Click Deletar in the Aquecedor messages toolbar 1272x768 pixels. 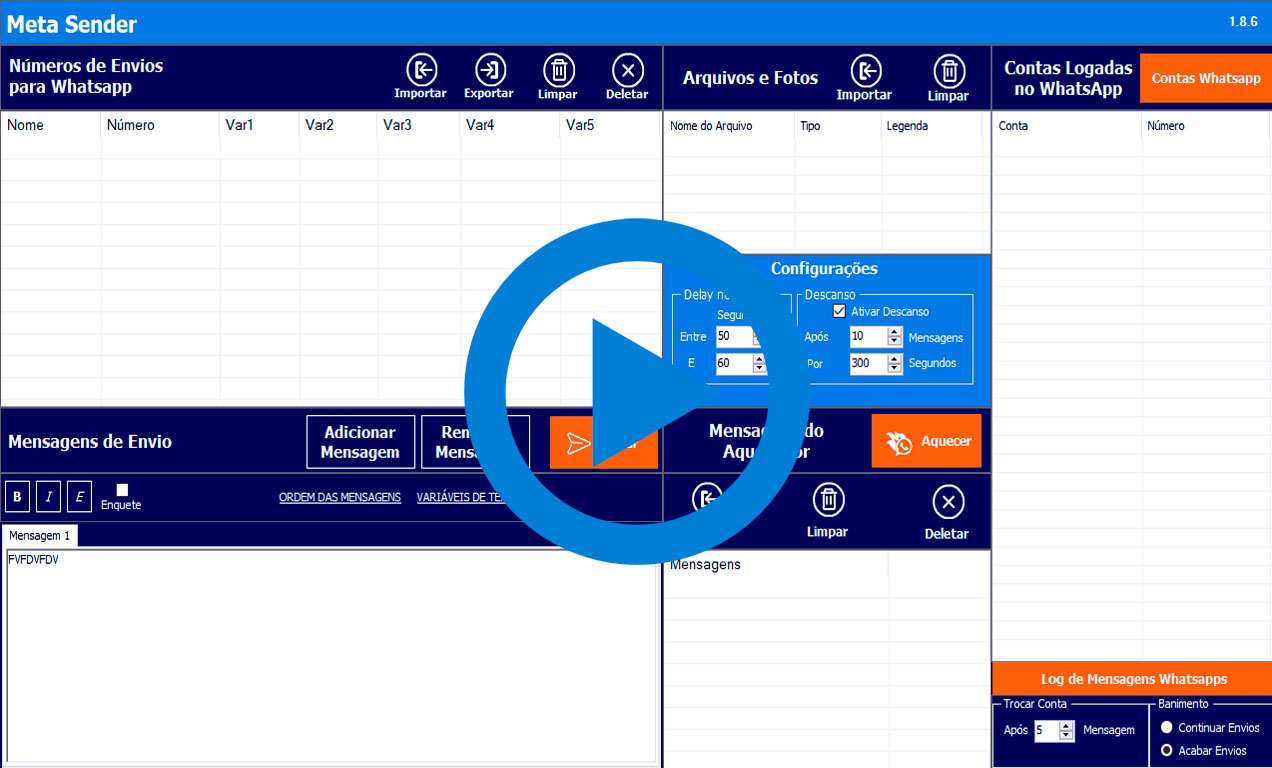click(947, 512)
